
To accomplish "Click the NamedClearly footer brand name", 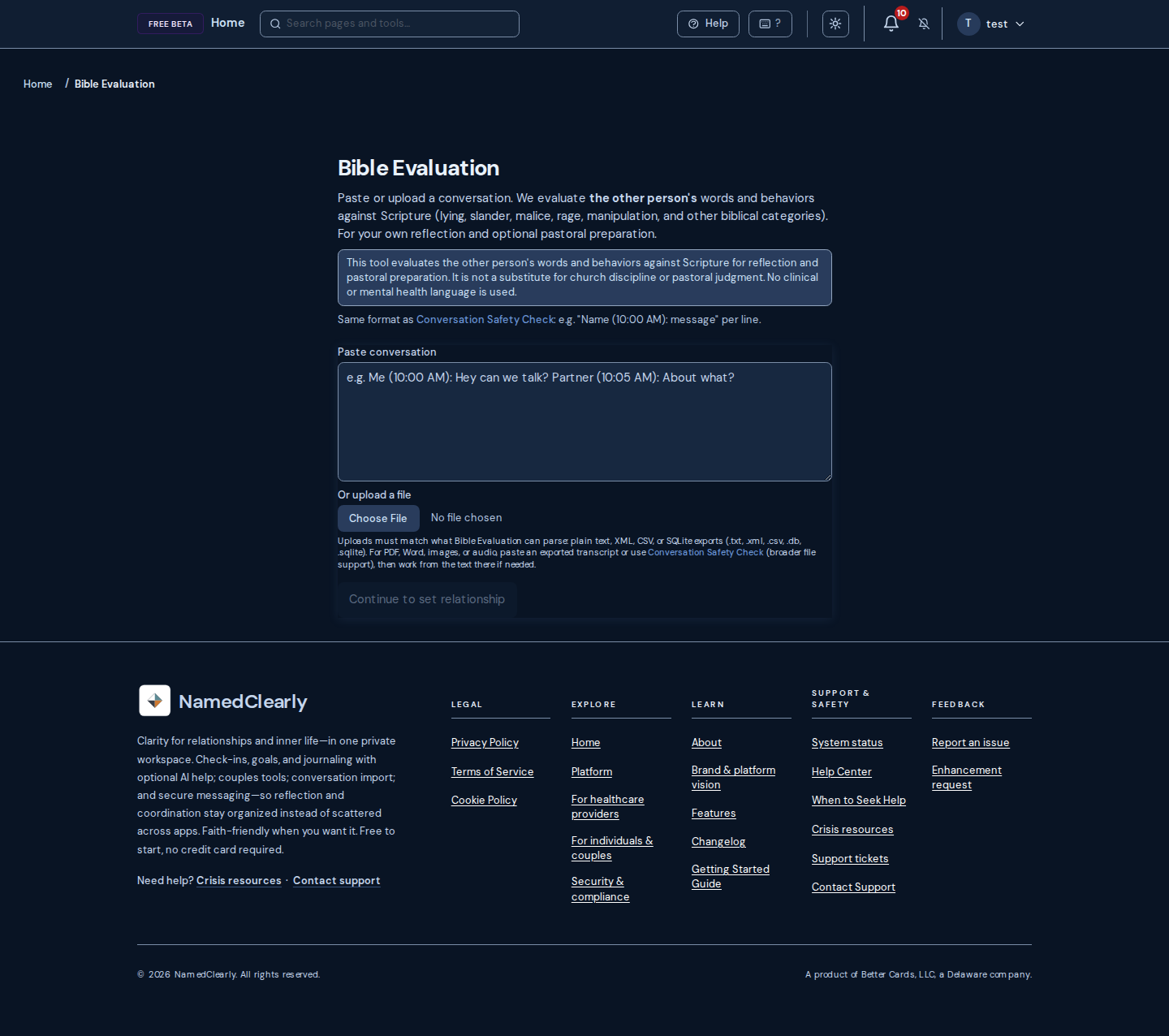I will pos(243,701).
